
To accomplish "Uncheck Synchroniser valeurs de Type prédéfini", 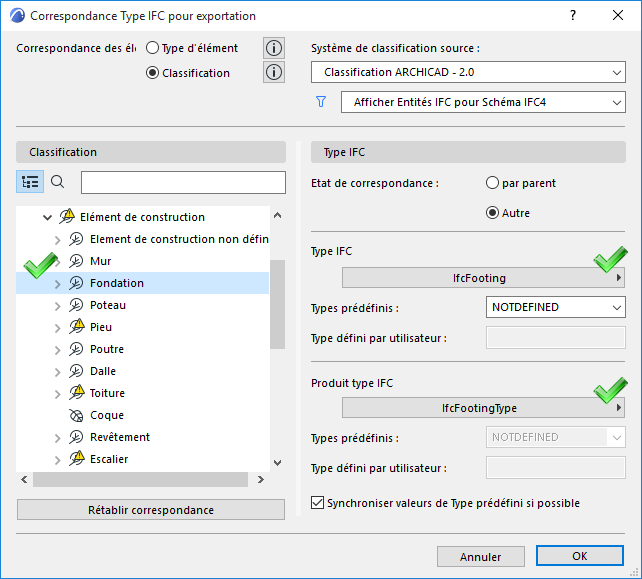I will click(318, 503).
